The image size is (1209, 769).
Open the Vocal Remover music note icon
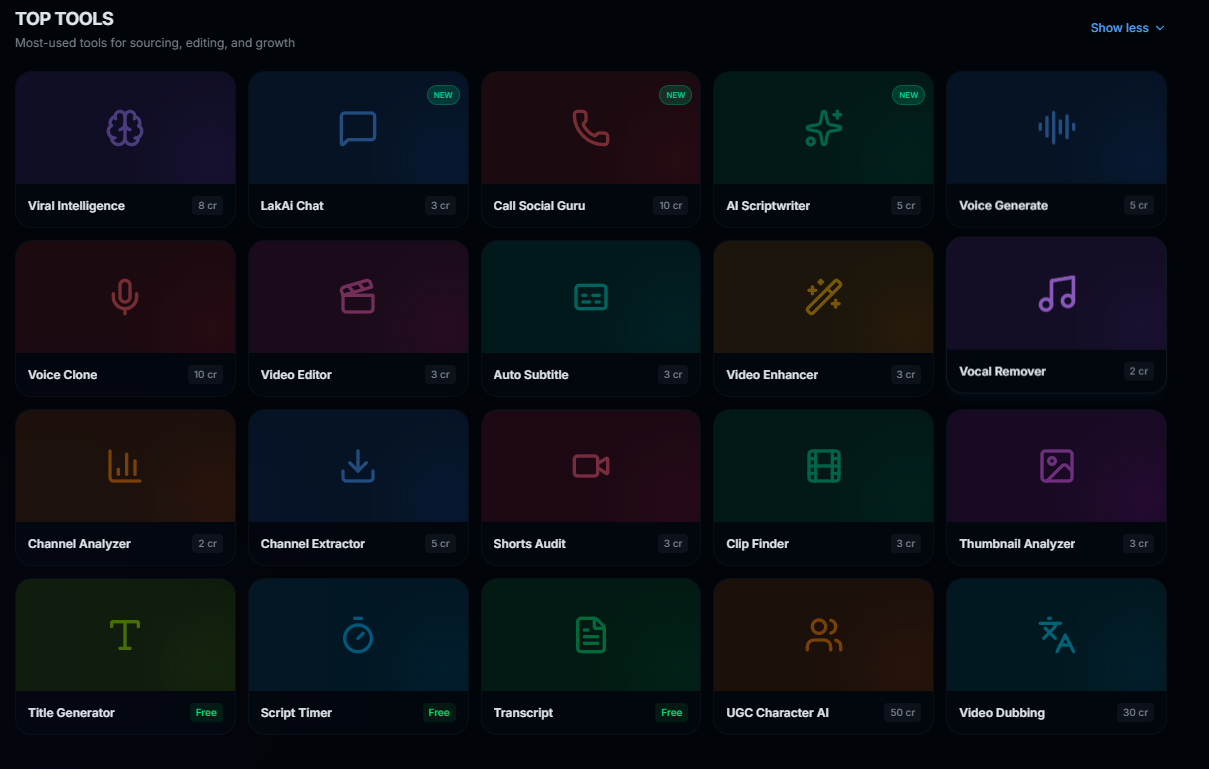click(x=1056, y=293)
